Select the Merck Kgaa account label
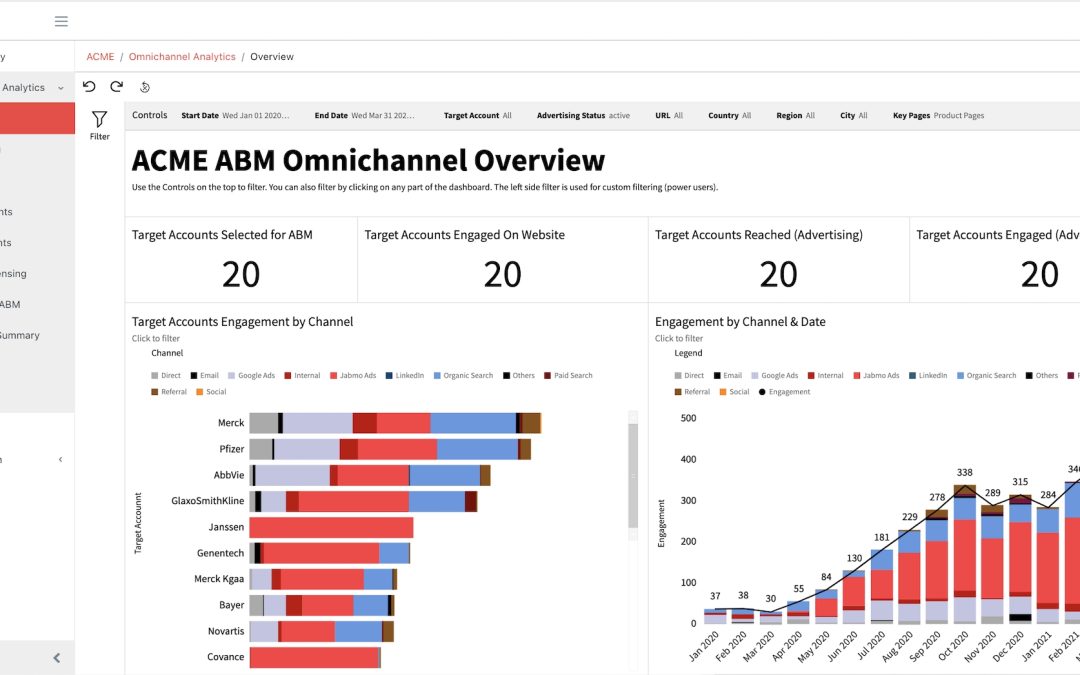Image resolution: width=1080 pixels, height=675 pixels. pos(219,579)
